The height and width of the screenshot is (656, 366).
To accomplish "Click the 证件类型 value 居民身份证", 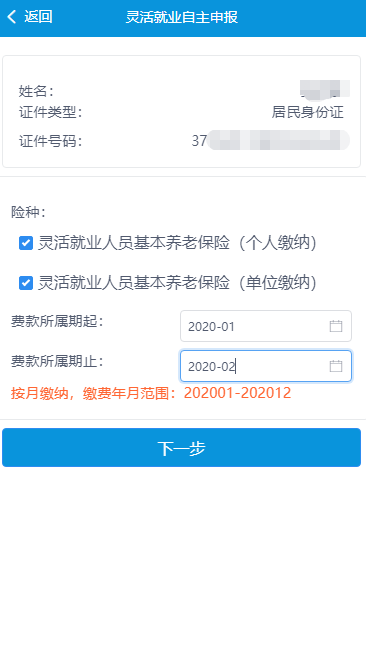I will tap(307, 112).
